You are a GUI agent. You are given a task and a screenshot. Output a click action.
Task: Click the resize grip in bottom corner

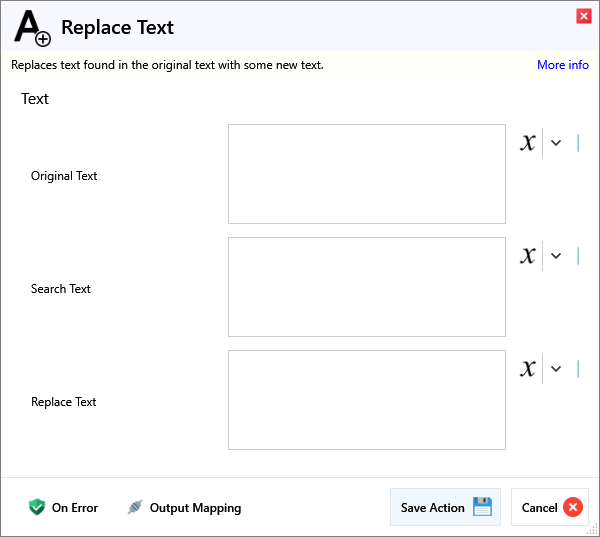coord(592,530)
